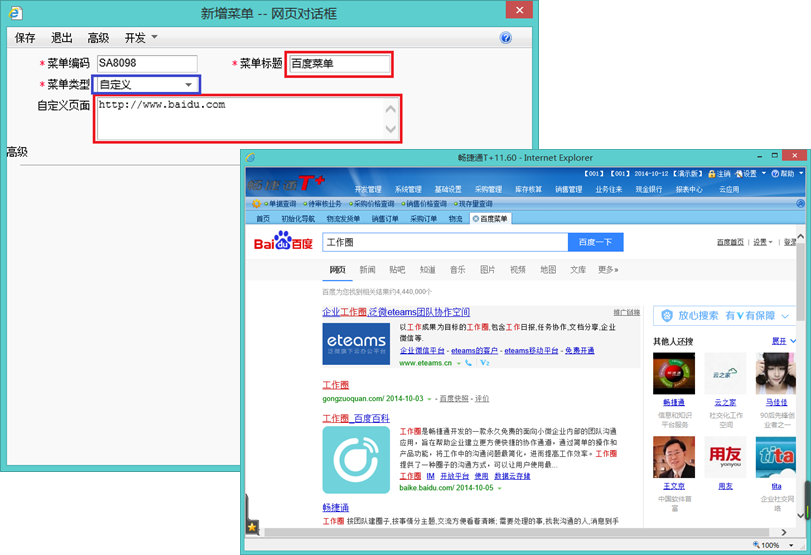The width and height of the screenshot is (811, 555).
Task: Expand the 放心搜索 banner chevron
Action: pos(785,316)
